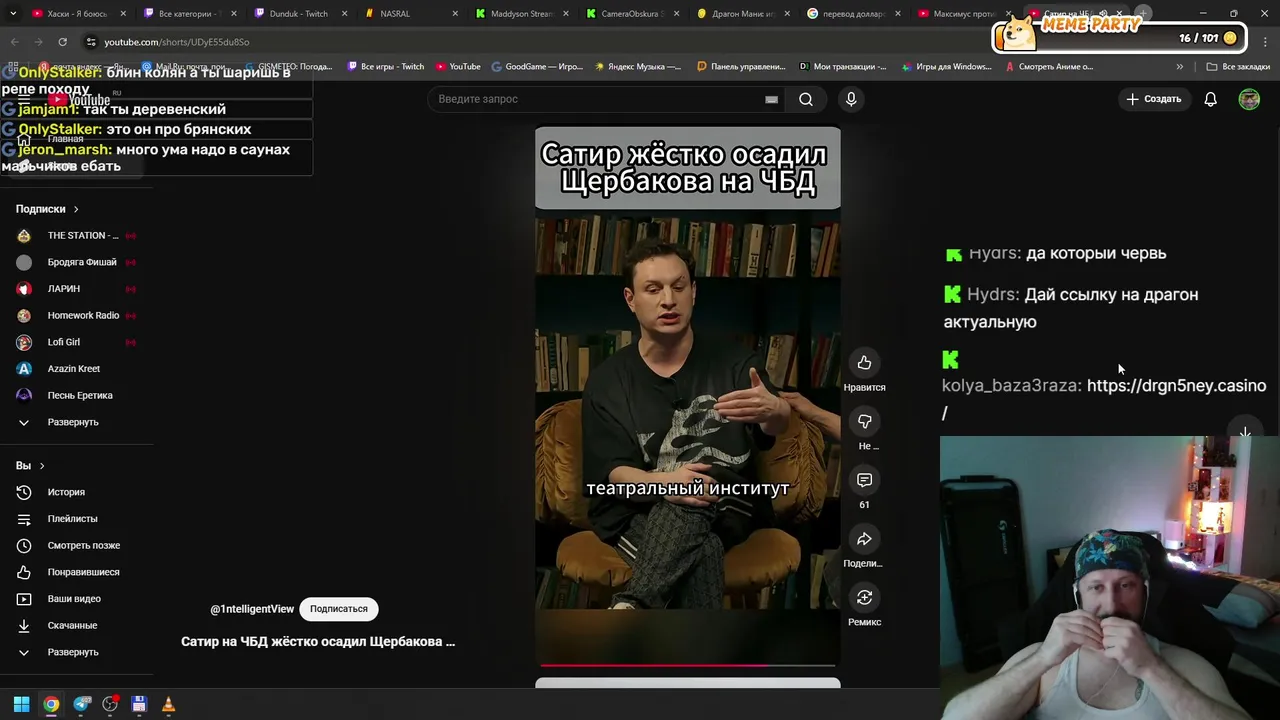Open Azazin Kreet subscription channel
Viewport: 1280px width, 720px height.
76,369
